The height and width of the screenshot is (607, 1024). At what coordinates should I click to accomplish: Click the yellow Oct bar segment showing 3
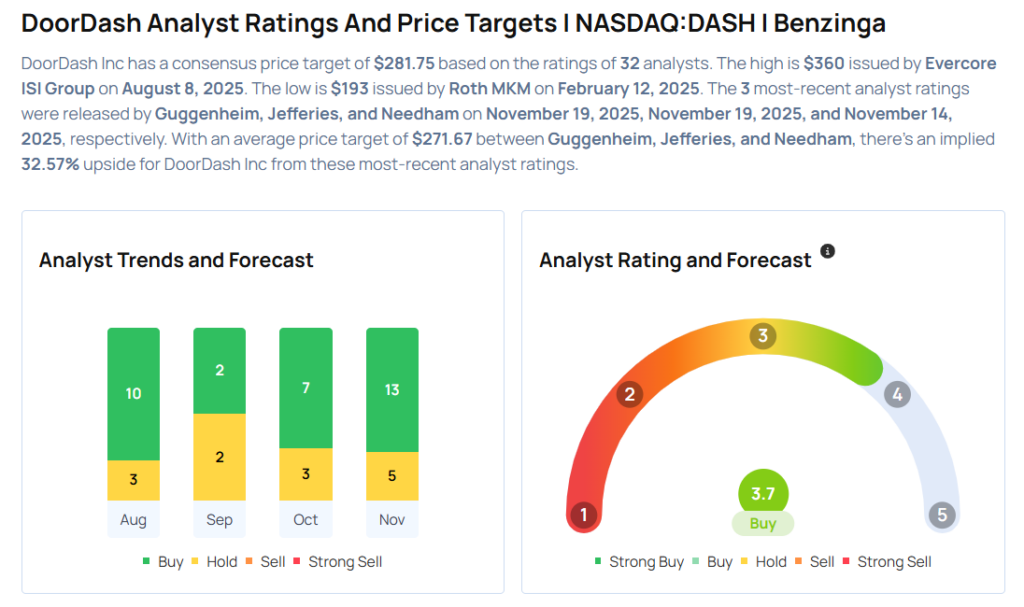click(x=305, y=474)
